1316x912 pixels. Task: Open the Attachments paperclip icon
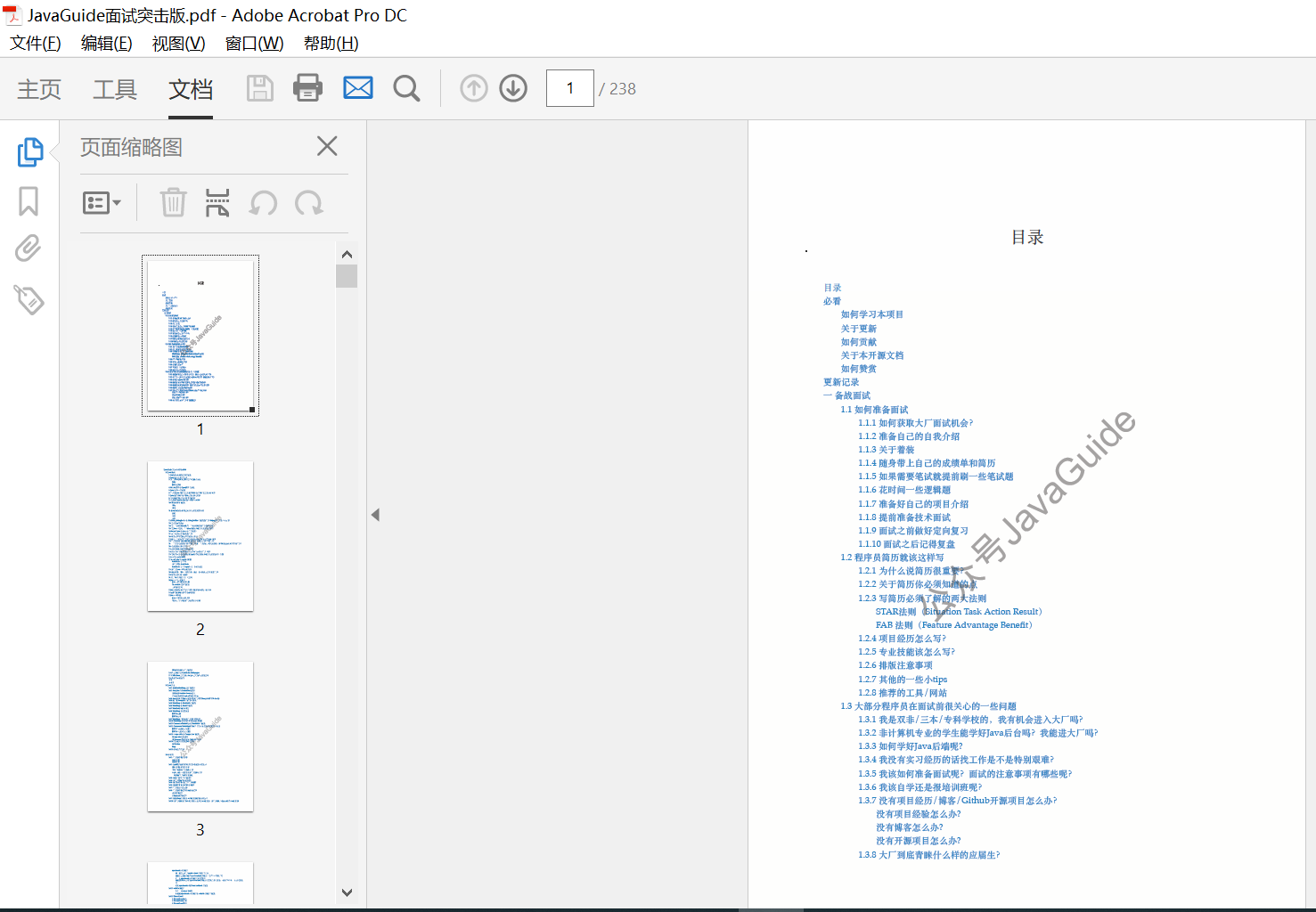click(29, 248)
